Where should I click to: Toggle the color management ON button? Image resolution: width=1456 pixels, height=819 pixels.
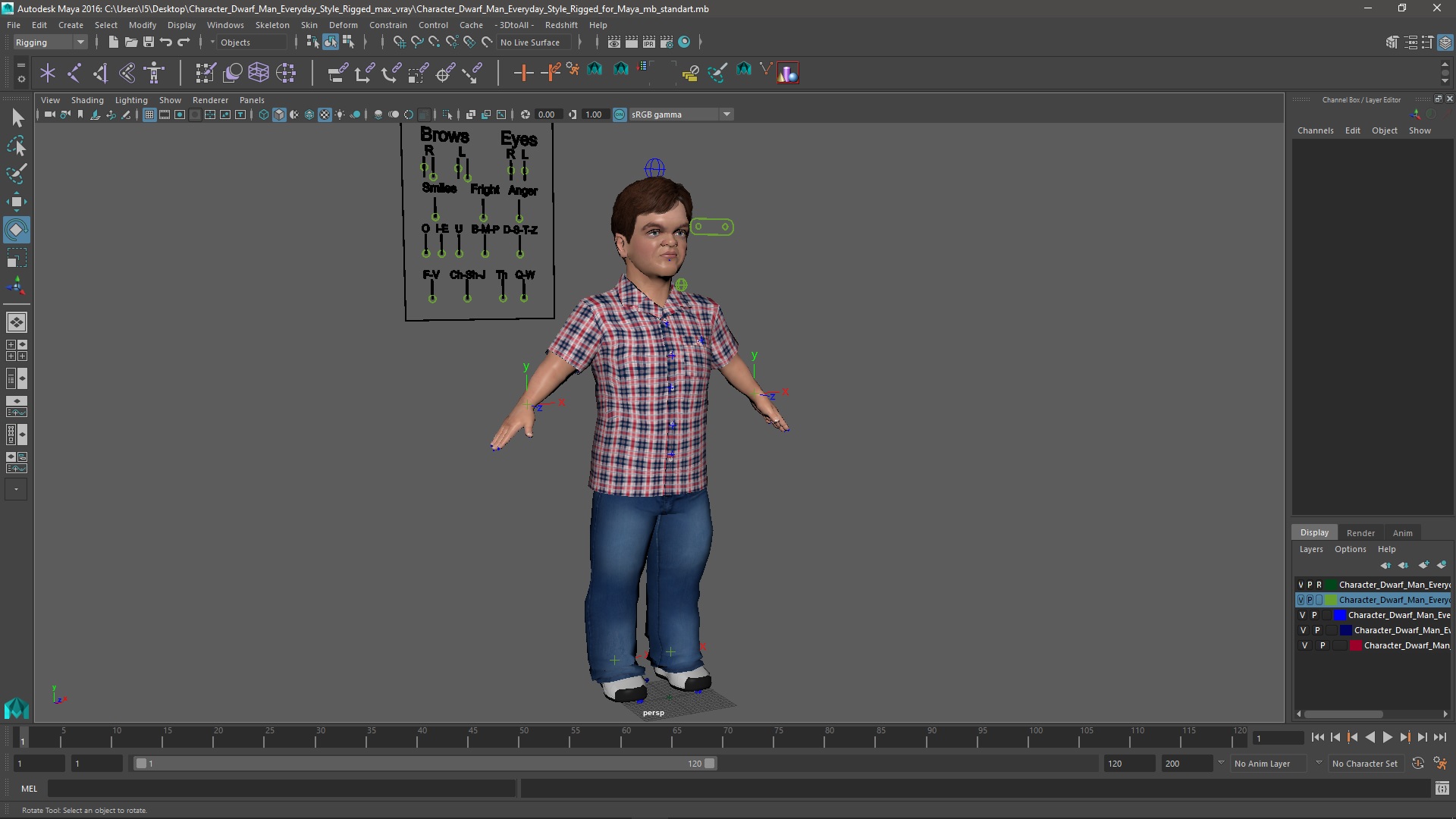[x=620, y=115]
